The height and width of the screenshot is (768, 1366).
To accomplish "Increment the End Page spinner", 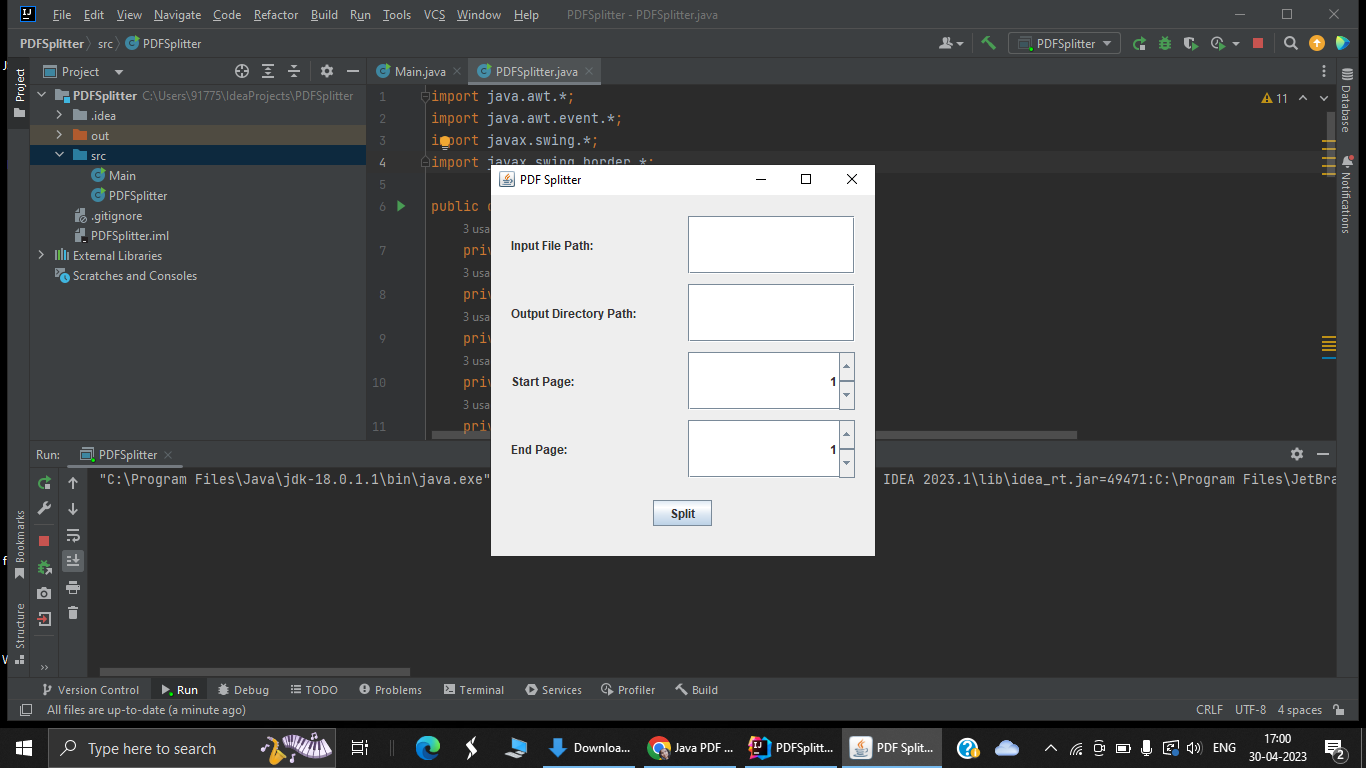I will 847,436.
